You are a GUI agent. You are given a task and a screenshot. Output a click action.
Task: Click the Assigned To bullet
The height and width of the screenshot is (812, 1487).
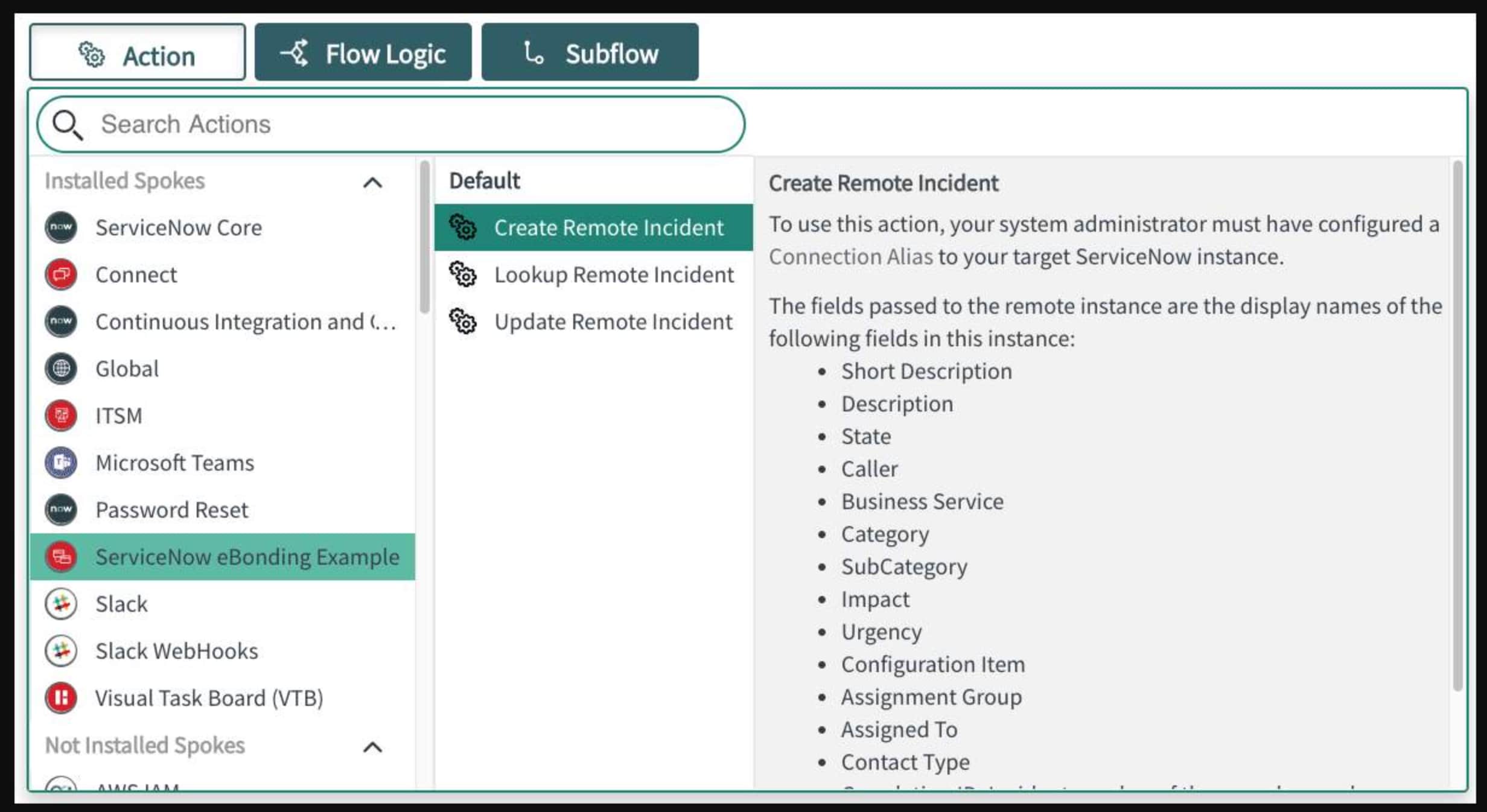click(899, 730)
